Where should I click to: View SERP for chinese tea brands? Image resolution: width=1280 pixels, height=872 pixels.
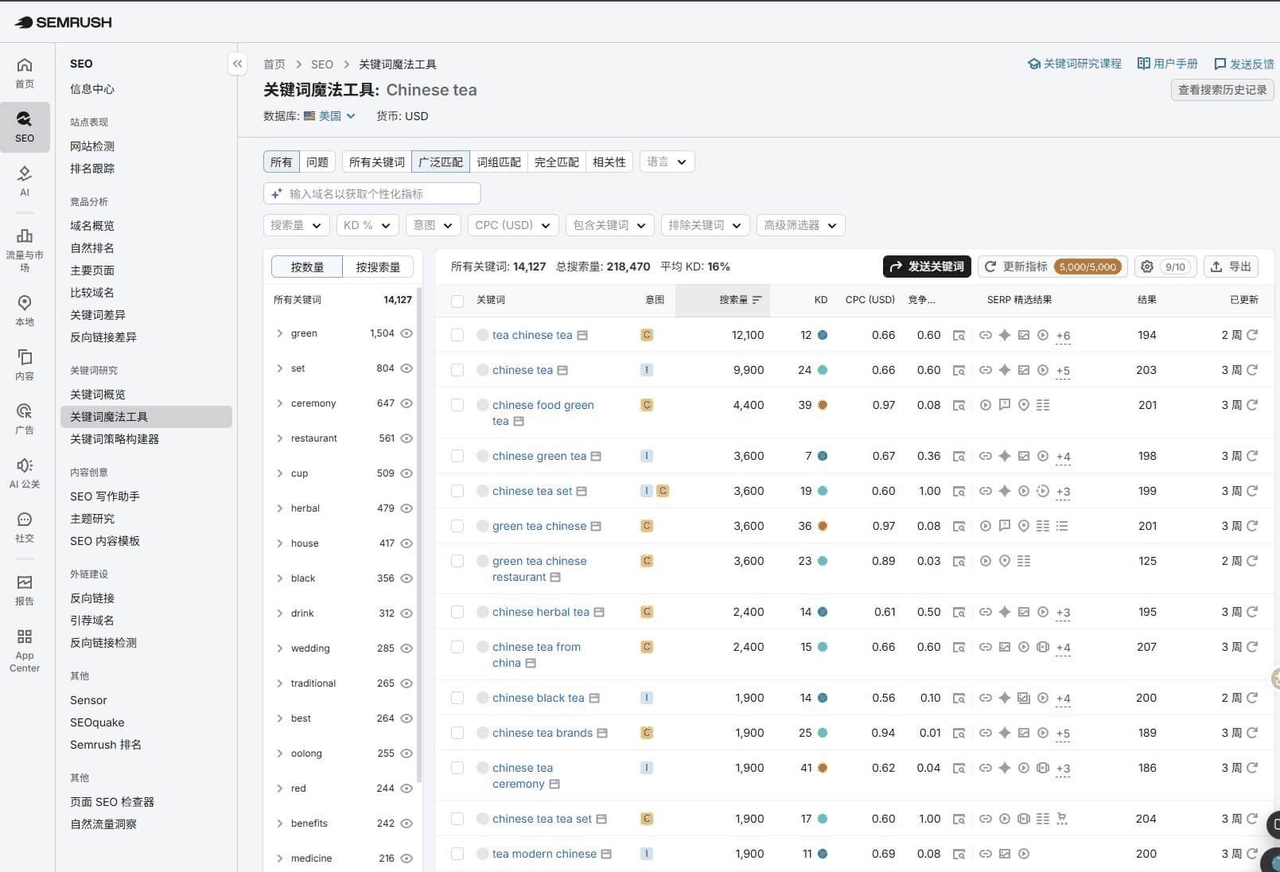(959, 733)
